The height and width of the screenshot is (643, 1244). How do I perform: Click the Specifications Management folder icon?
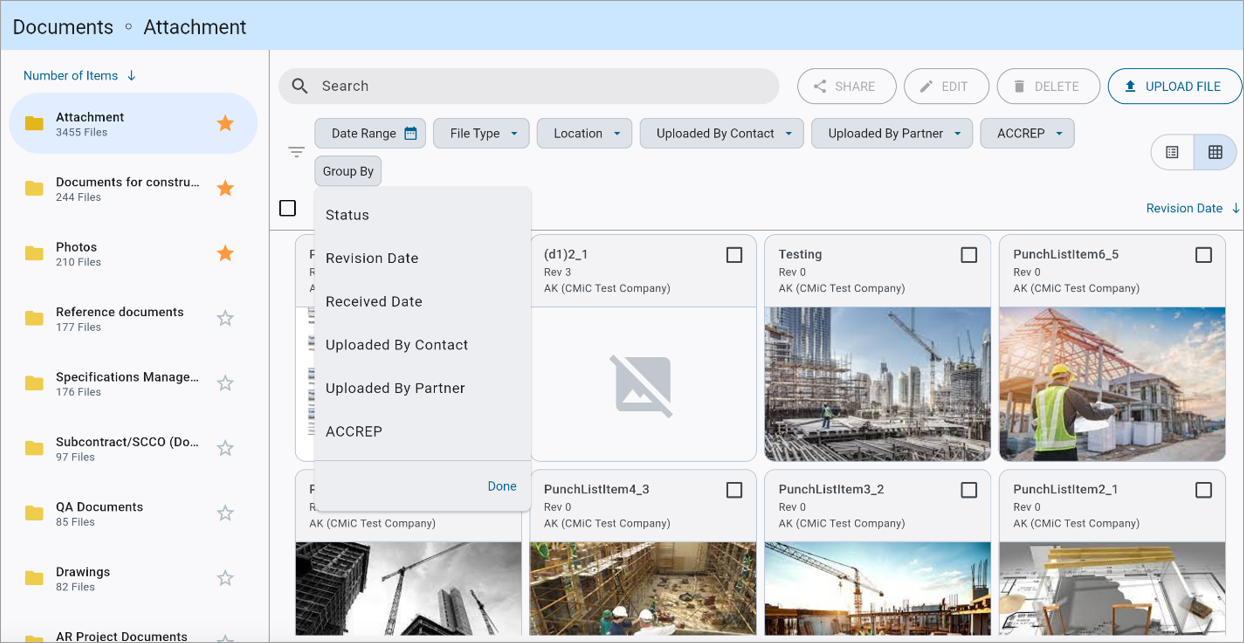click(x=34, y=383)
